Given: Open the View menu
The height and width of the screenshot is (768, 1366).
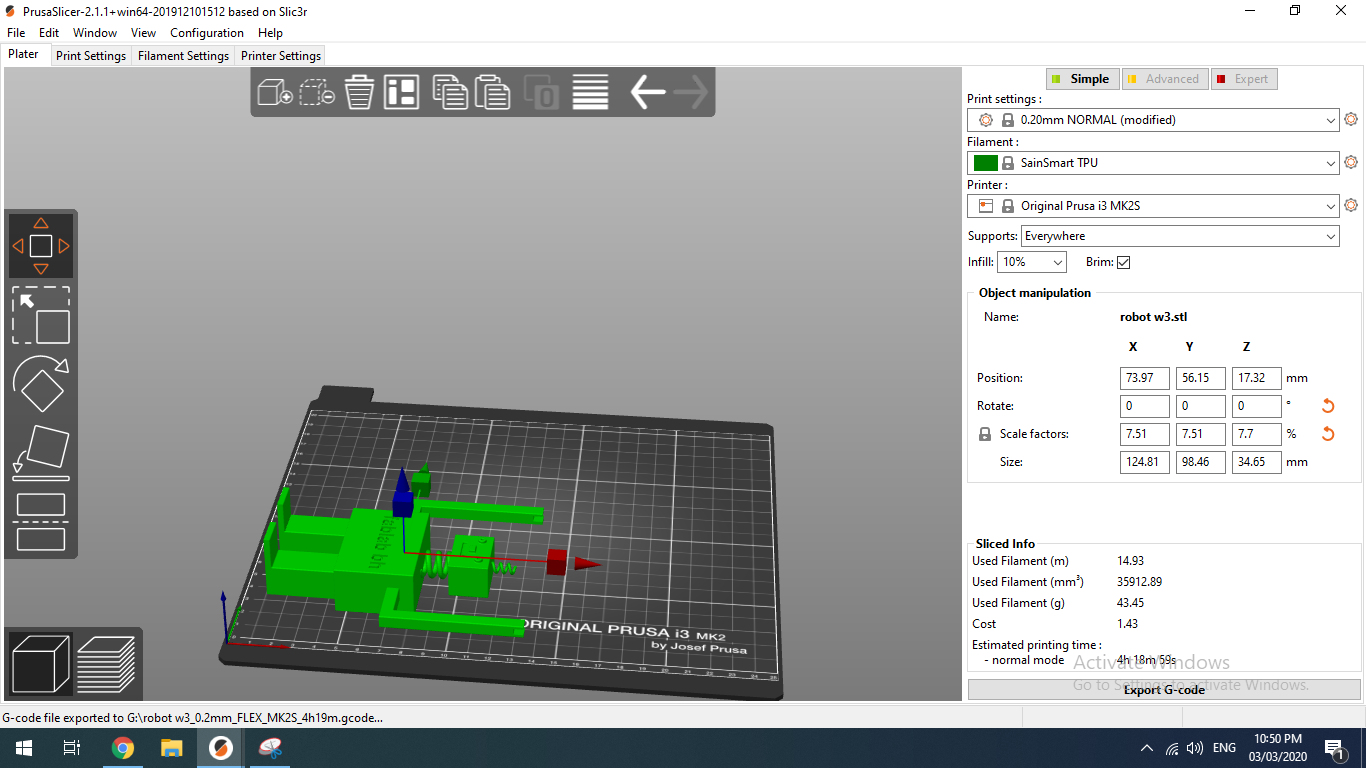Looking at the screenshot, I should click(143, 33).
